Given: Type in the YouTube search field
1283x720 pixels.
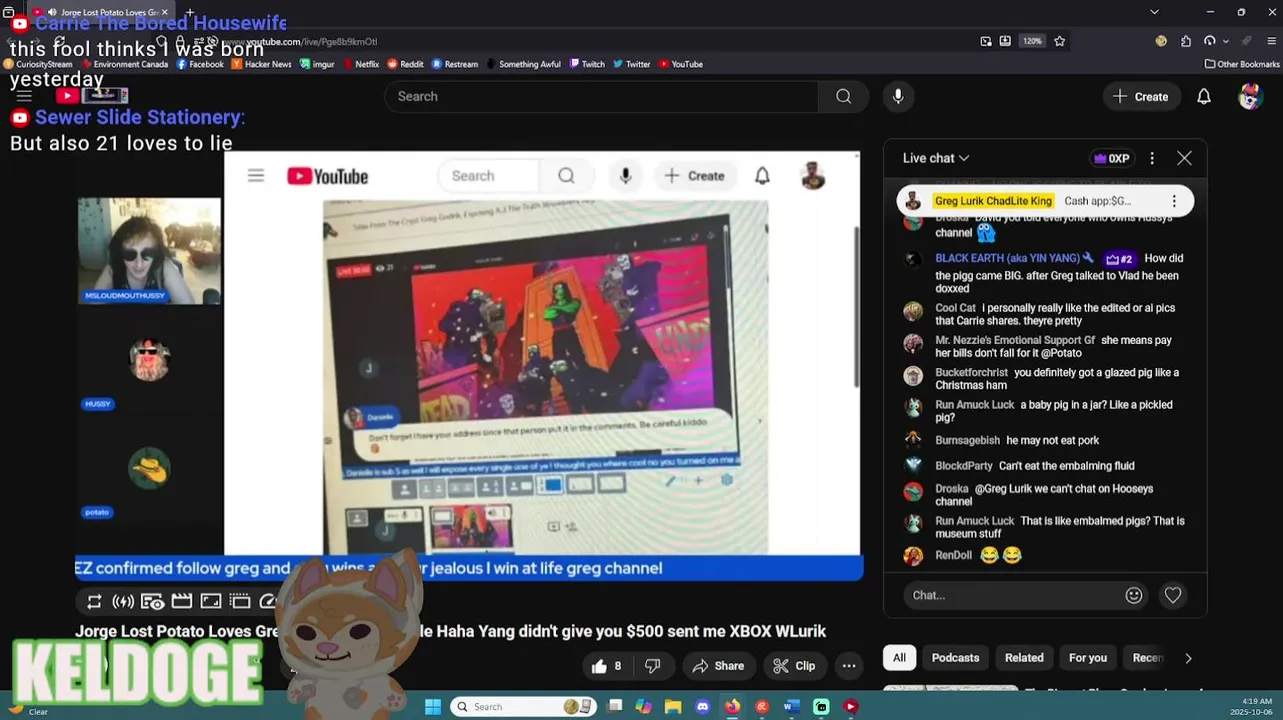Looking at the screenshot, I should pyautogui.click(x=601, y=96).
